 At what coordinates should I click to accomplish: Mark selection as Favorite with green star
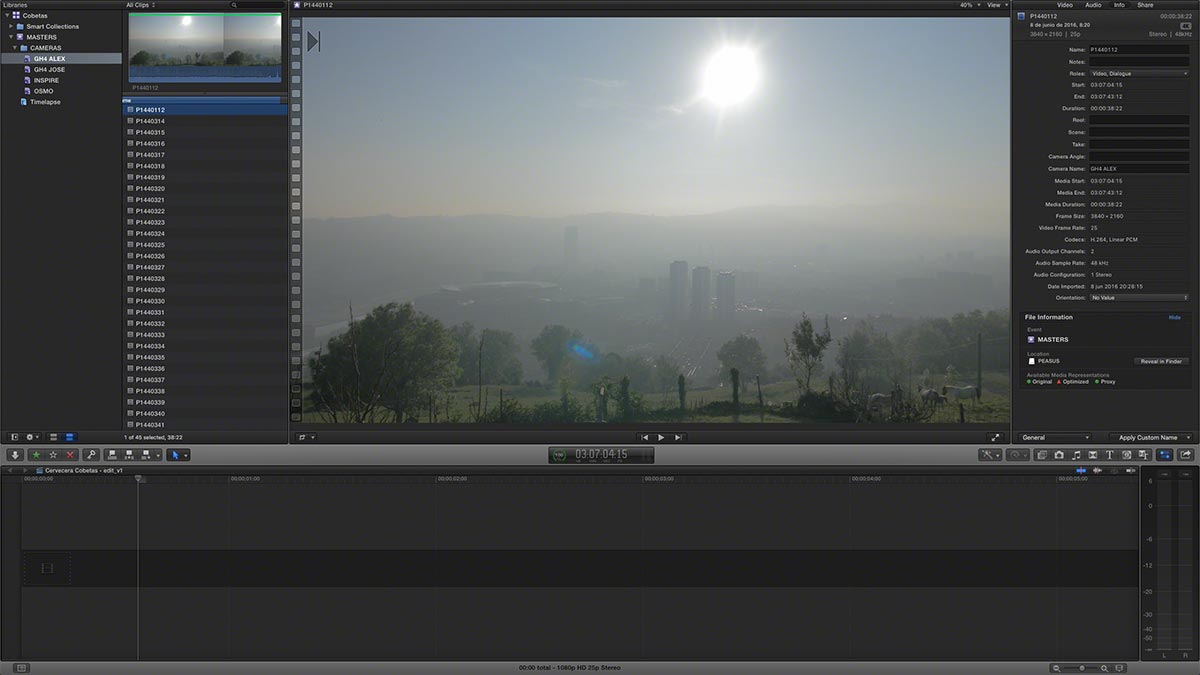pyautogui.click(x=36, y=455)
